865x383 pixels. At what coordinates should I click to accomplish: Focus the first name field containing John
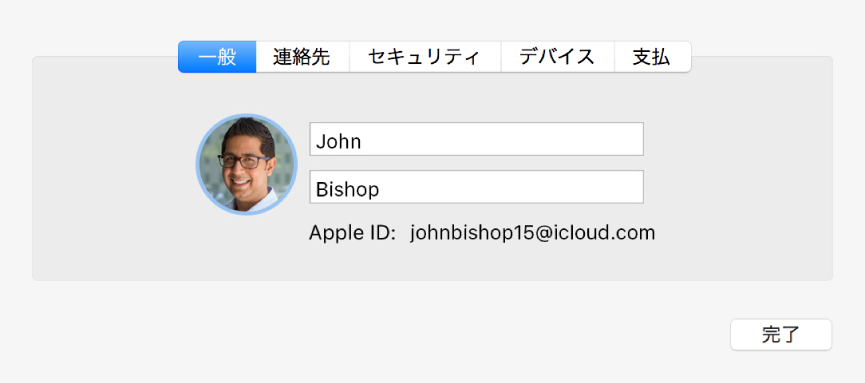point(477,139)
